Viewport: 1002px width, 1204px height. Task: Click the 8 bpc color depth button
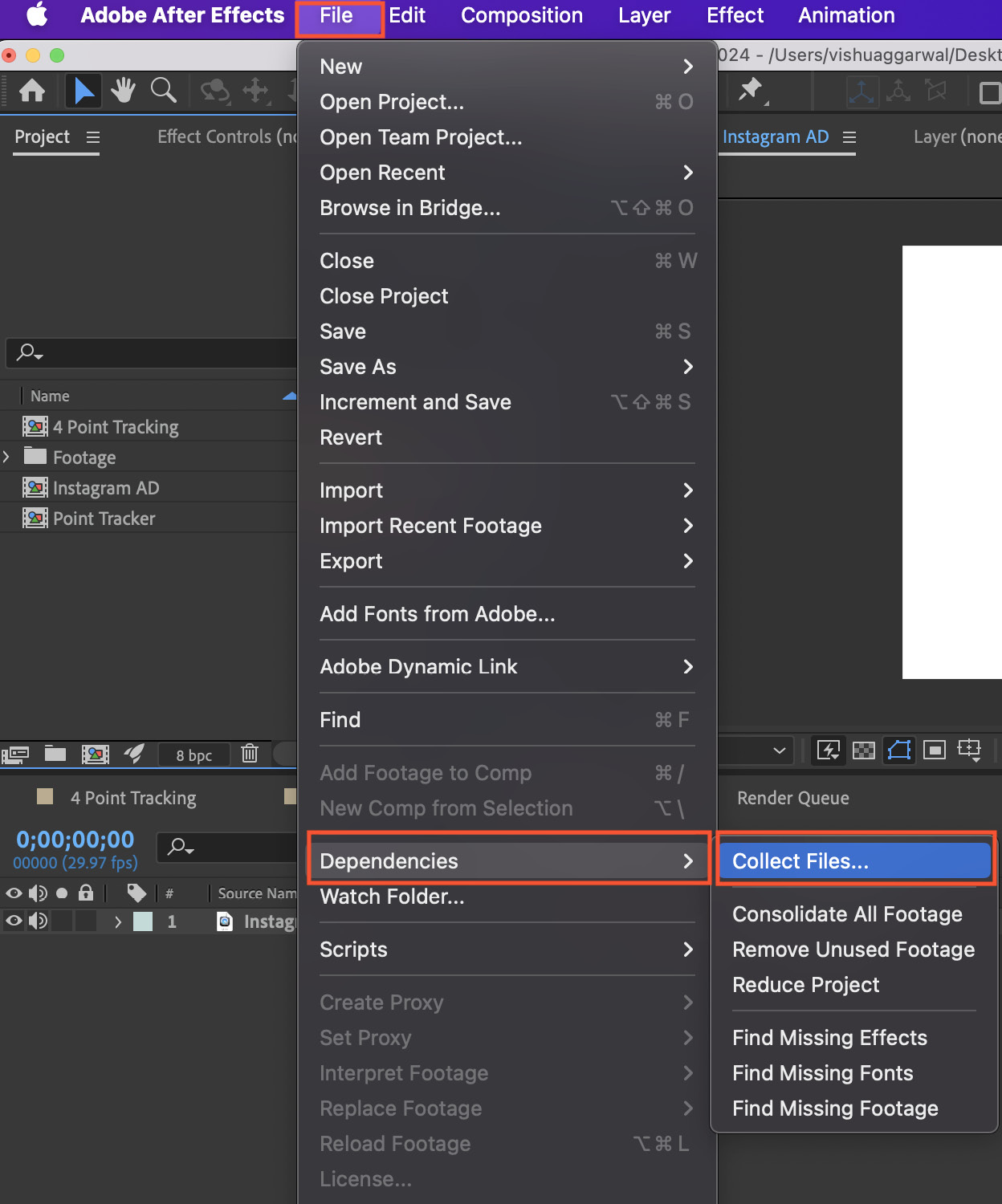coord(194,755)
